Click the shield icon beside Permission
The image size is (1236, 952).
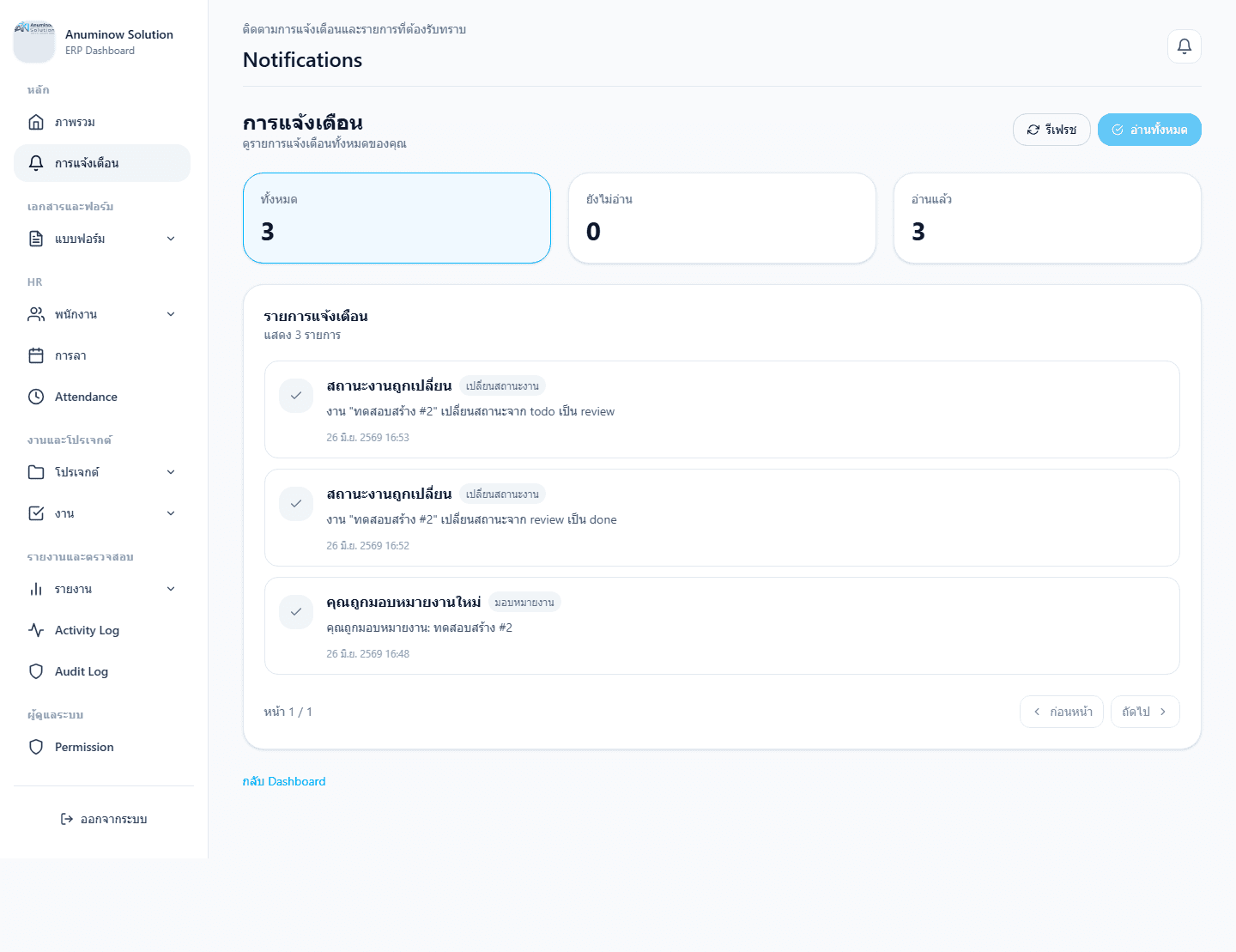click(36, 747)
